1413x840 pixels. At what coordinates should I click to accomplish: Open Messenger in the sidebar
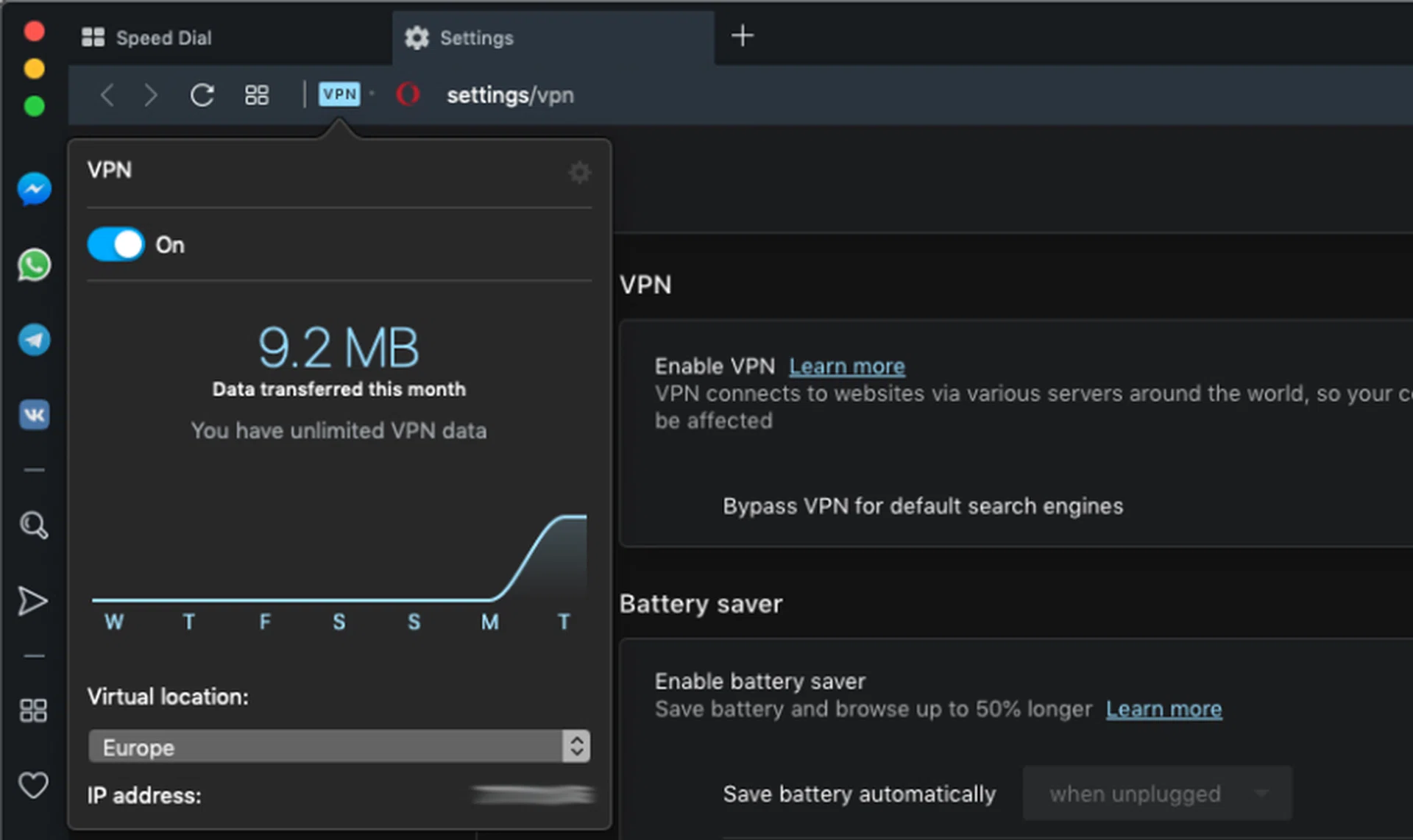click(x=34, y=190)
